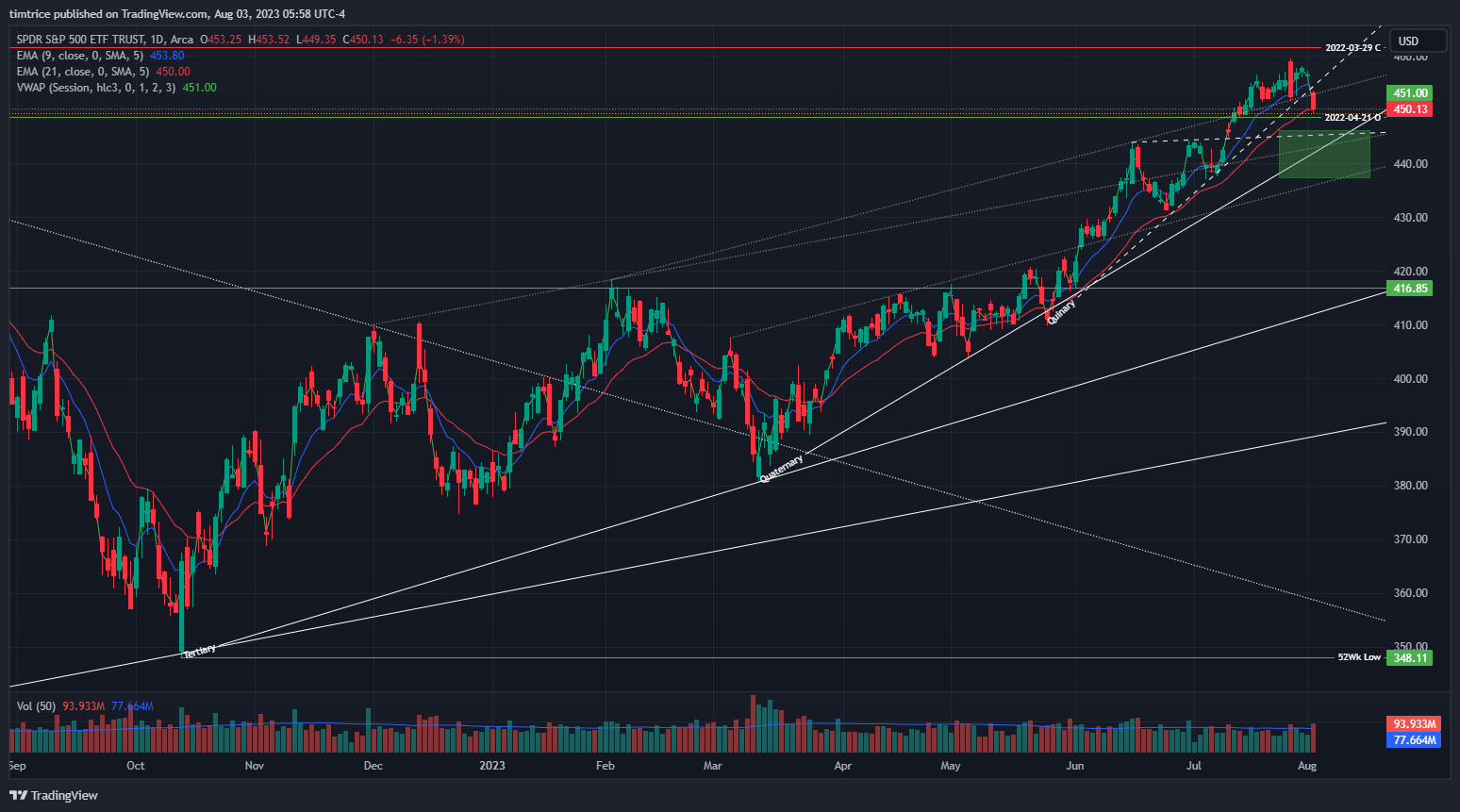The width and height of the screenshot is (1460, 812).
Task: Select the Quaternary trendline label
Action: [782, 469]
